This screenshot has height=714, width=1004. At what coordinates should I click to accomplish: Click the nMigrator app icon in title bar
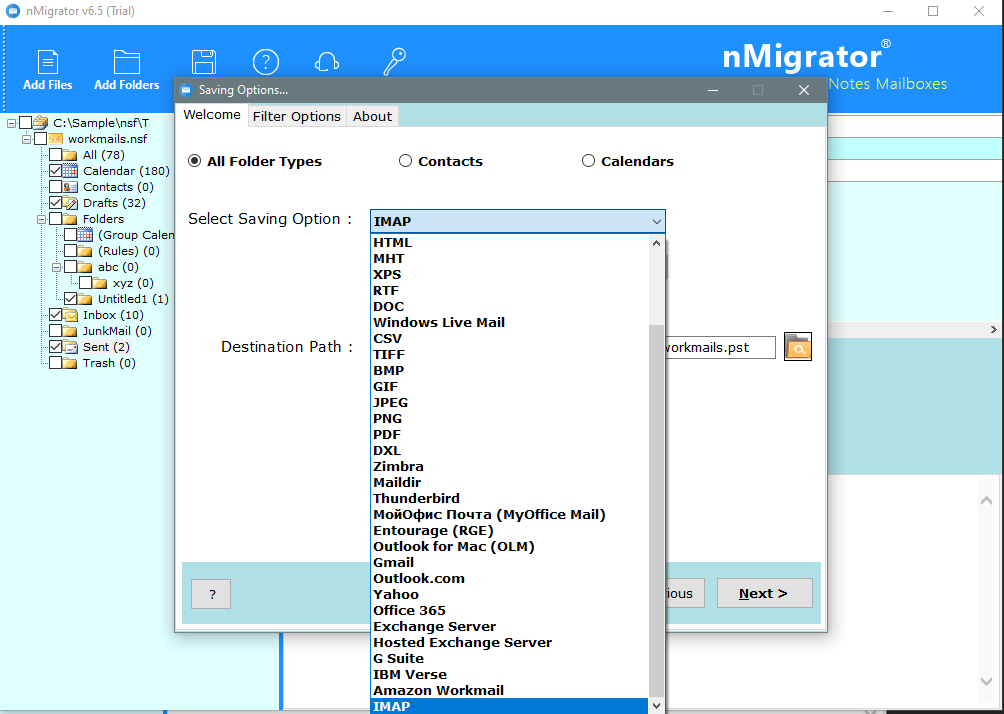click(x=12, y=11)
